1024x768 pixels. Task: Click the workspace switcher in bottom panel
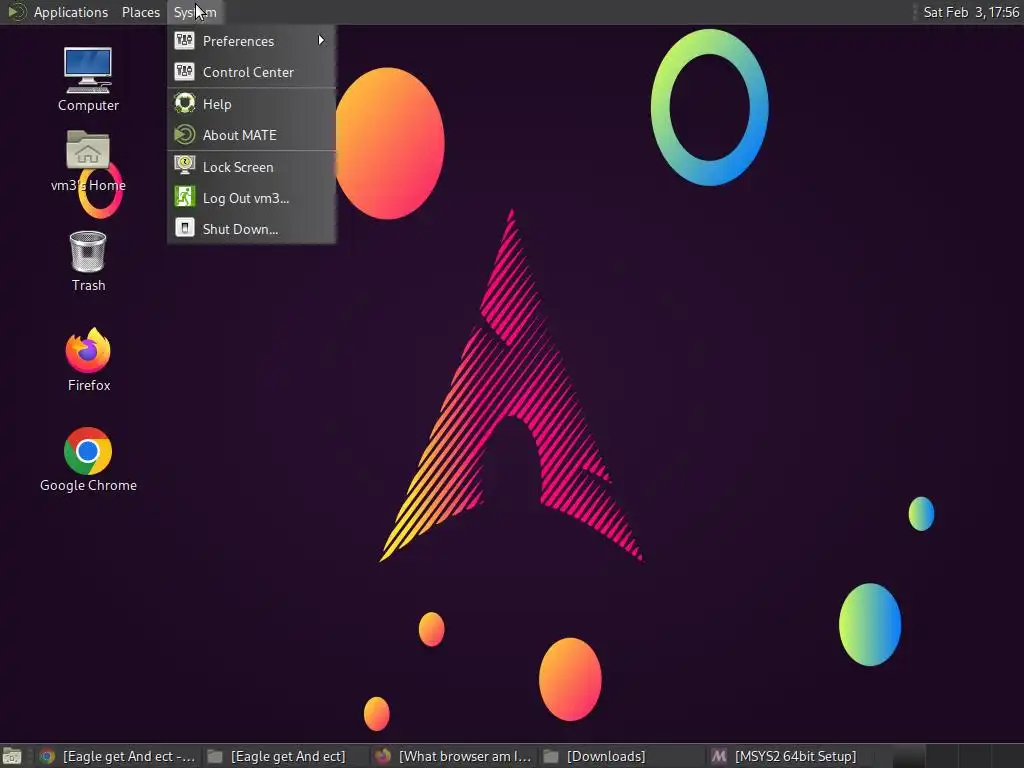957,756
